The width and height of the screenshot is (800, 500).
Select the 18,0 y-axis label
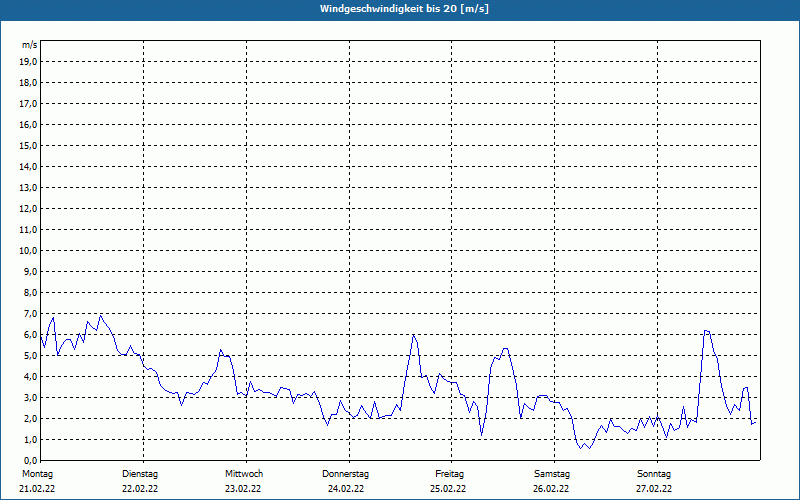[28, 83]
